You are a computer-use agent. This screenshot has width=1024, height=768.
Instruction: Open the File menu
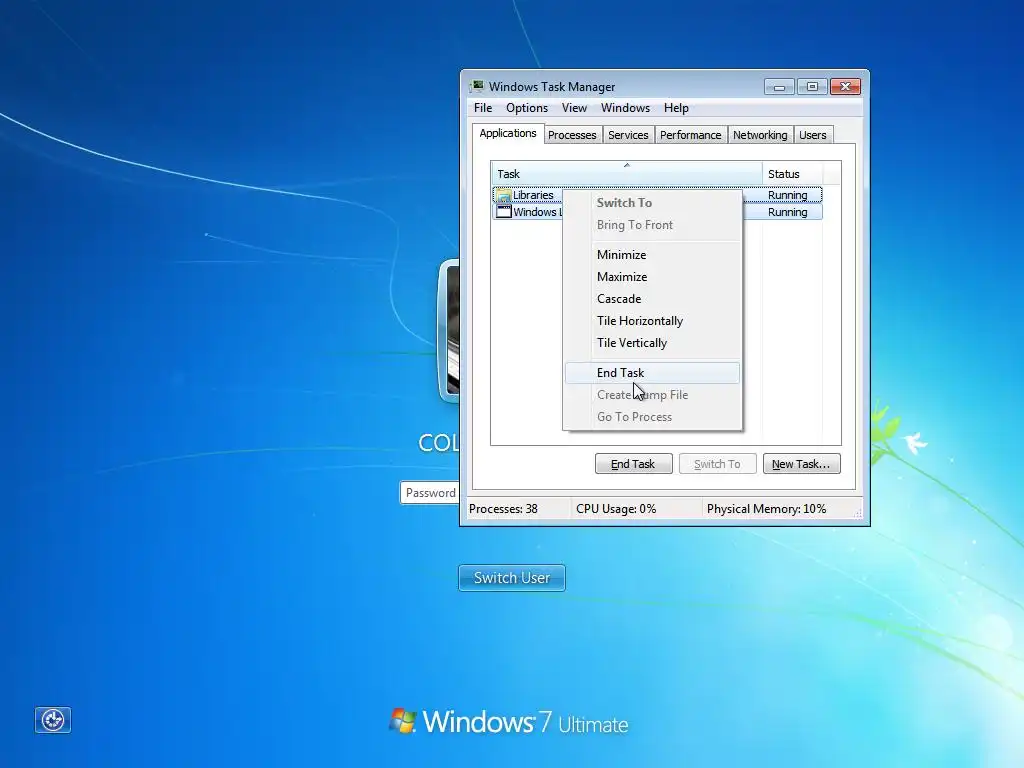click(x=483, y=108)
